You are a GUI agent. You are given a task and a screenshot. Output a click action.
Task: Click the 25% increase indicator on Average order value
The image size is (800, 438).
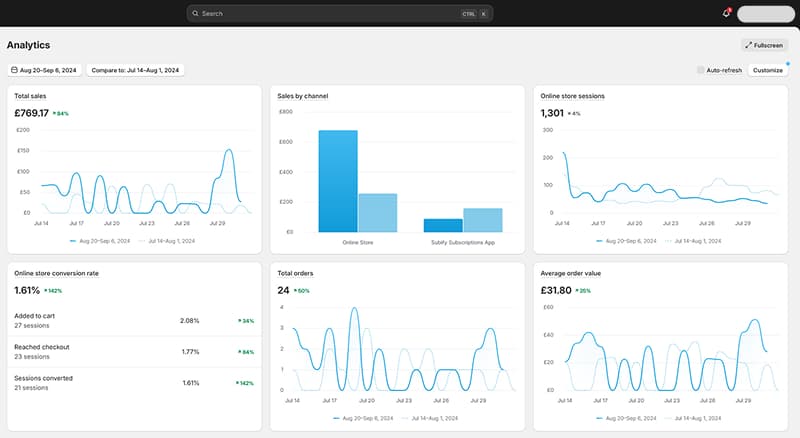(x=582, y=290)
